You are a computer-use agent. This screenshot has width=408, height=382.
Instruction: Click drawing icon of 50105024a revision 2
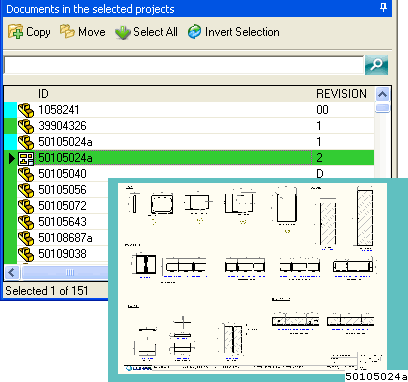click(x=26, y=158)
